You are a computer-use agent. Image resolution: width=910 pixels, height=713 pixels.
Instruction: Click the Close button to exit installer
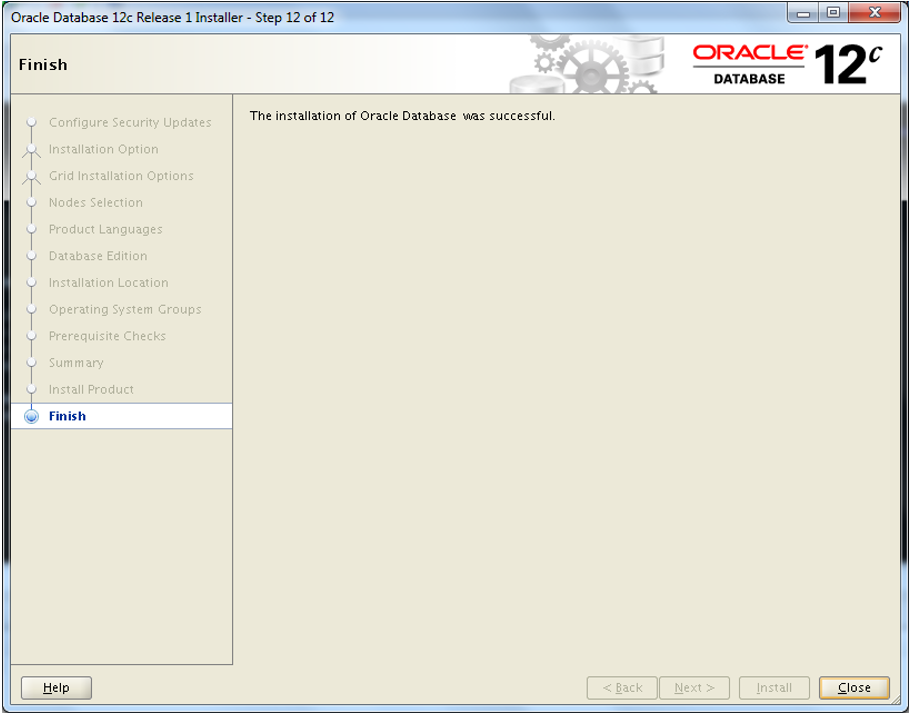(x=854, y=687)
